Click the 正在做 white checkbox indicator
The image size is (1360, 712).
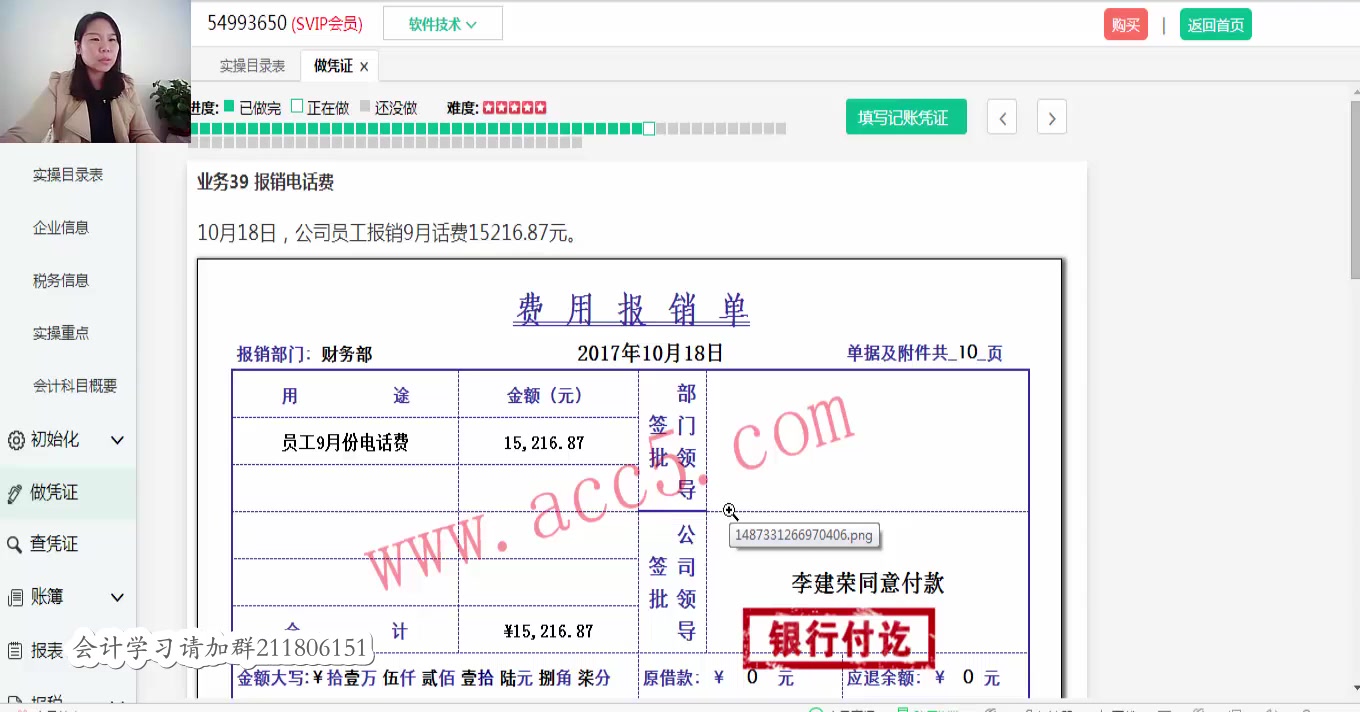click(297, 107)
